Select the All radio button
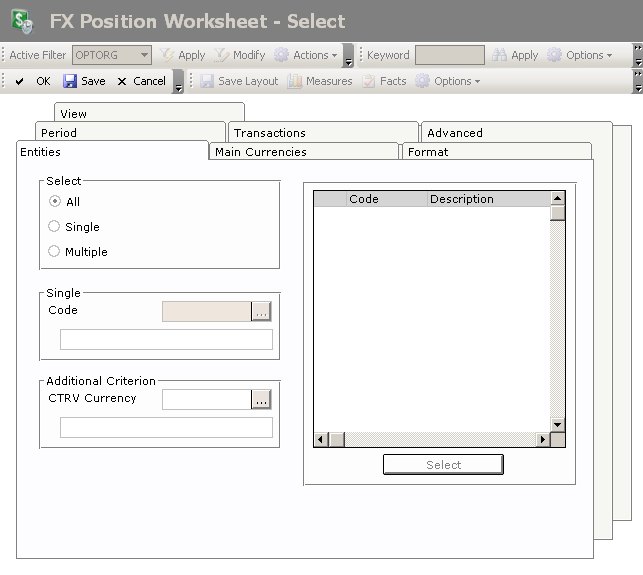Image resolution: width=643 pixels, height=575 pixels. (x=54, y=201)
